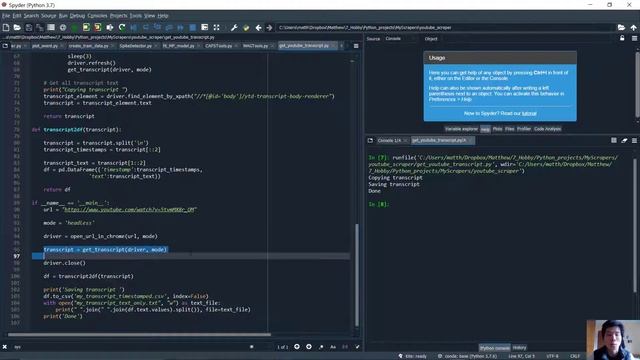Open a file using the folder icon

(17, 27)
